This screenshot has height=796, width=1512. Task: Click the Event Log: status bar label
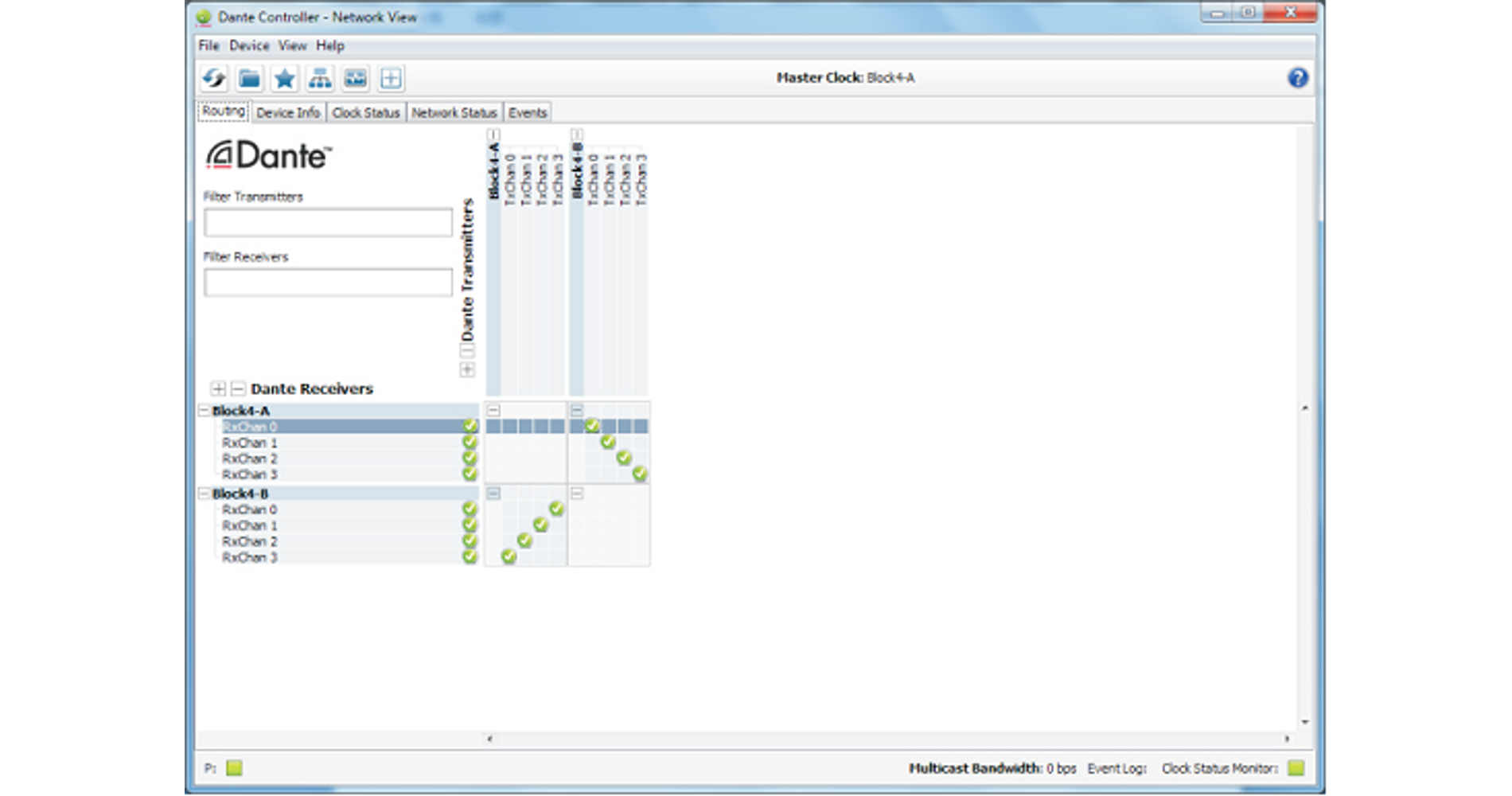tap(1117, 768)
